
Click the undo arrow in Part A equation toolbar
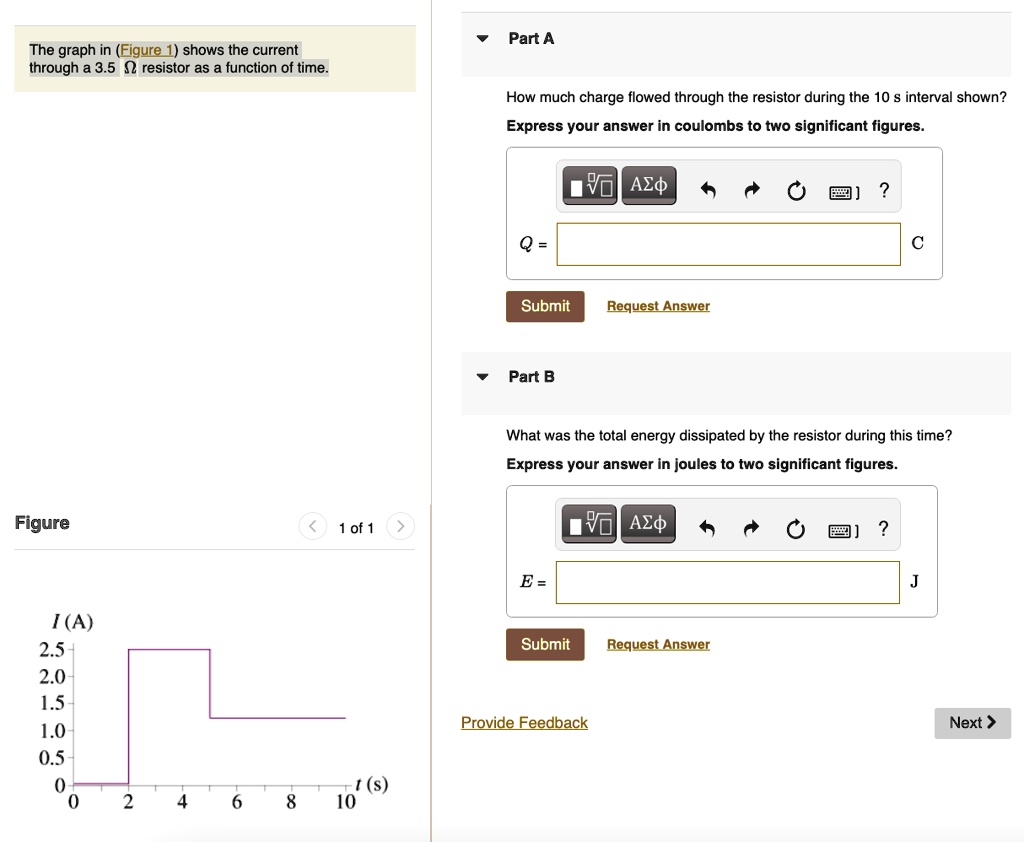point(708,189)
